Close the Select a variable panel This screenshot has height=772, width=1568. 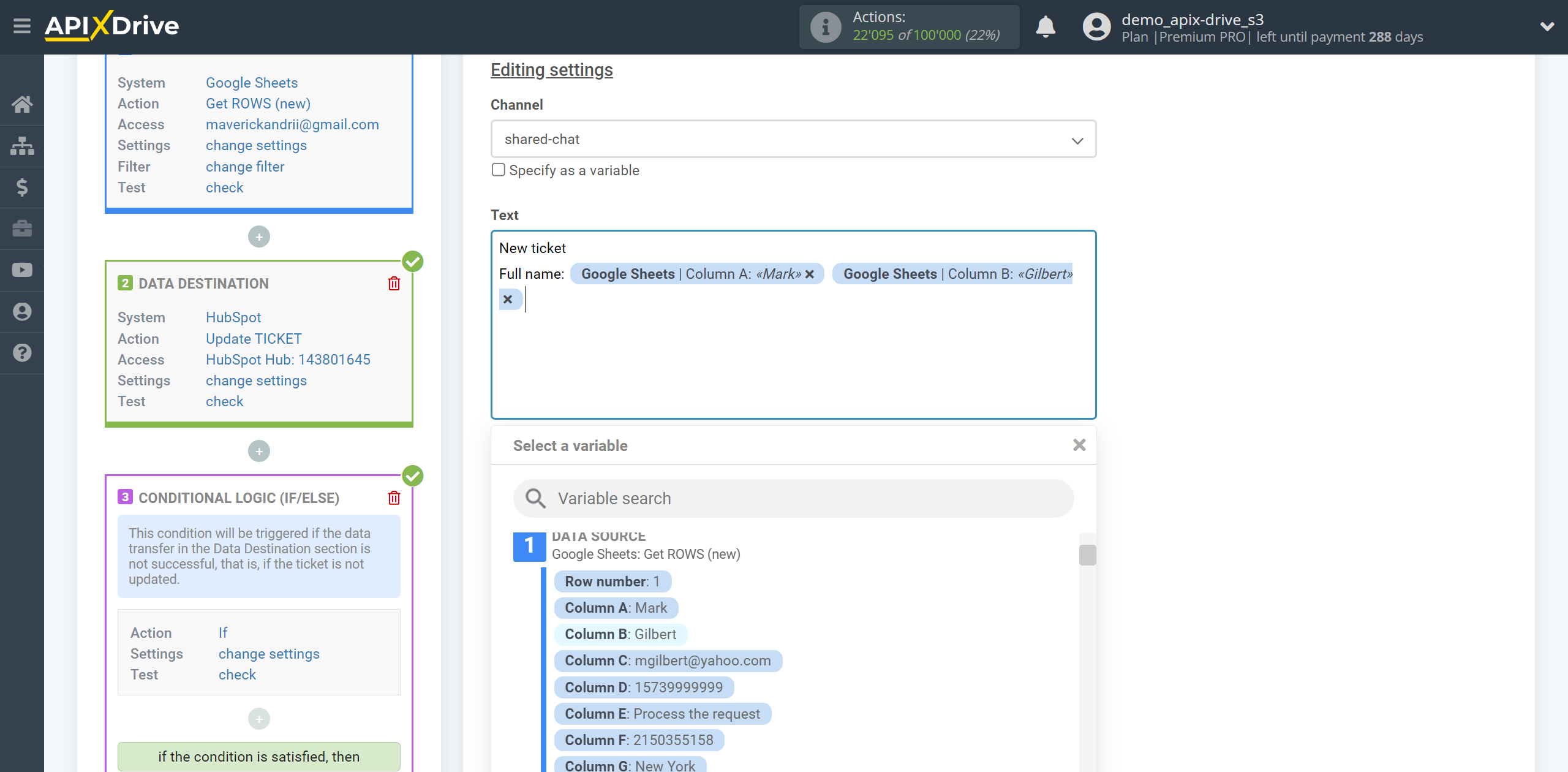[x=1079, y=445]
